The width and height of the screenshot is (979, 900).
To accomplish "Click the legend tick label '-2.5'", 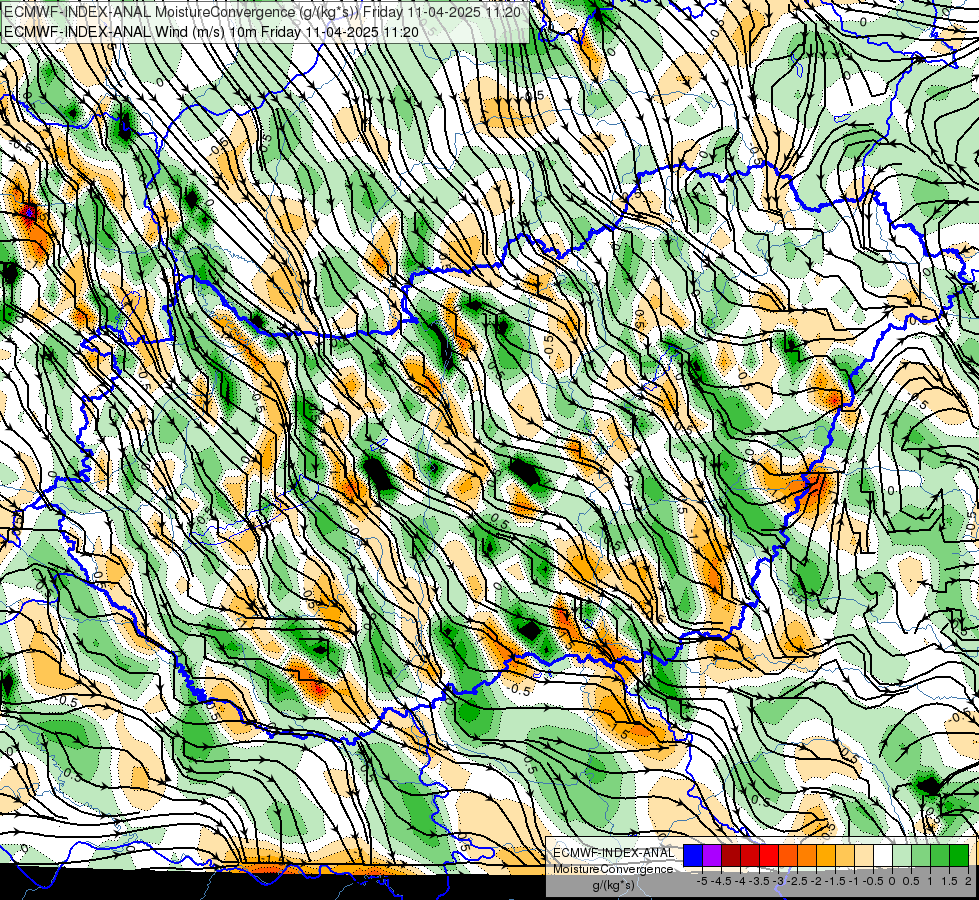I will pos(797,881).
